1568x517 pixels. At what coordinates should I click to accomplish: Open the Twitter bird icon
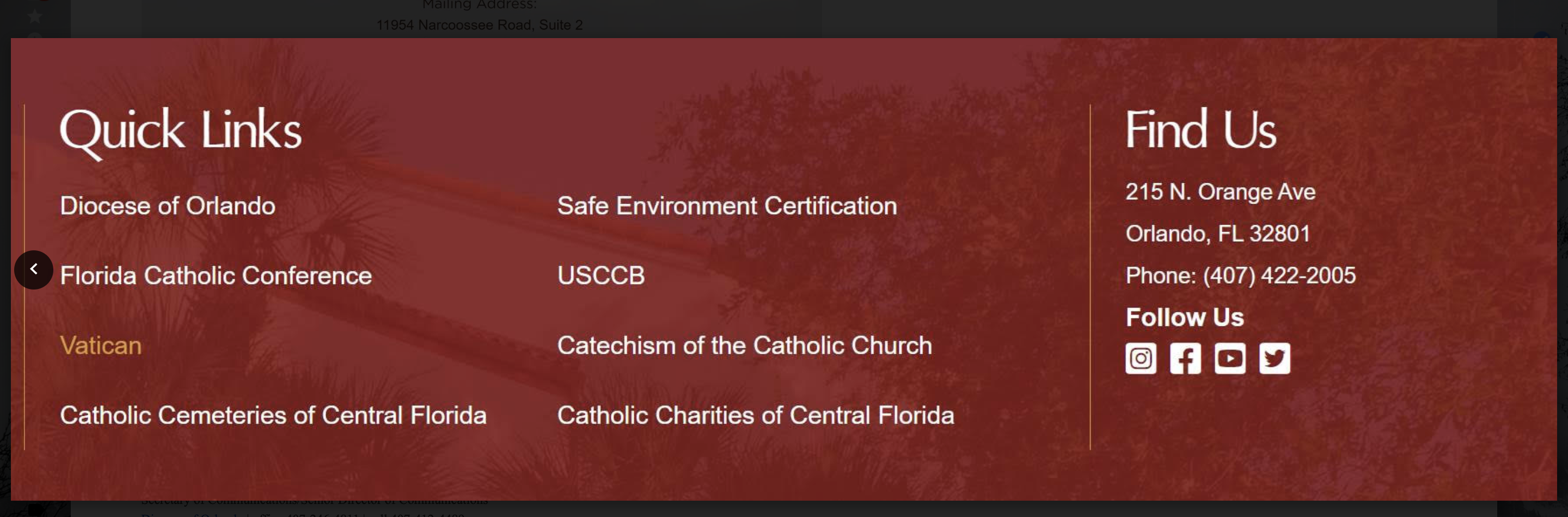(1274, 358)
